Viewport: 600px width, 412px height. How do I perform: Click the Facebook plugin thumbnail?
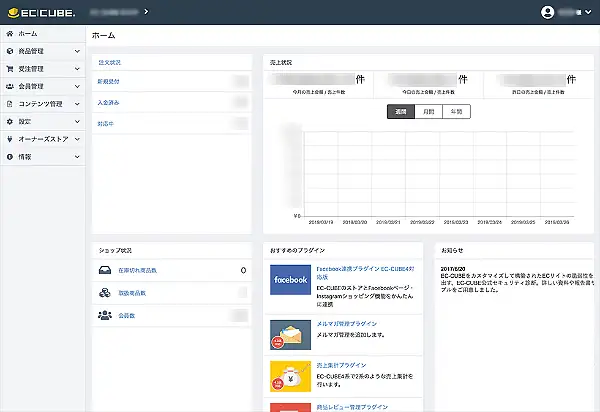(x=290, y=280)
